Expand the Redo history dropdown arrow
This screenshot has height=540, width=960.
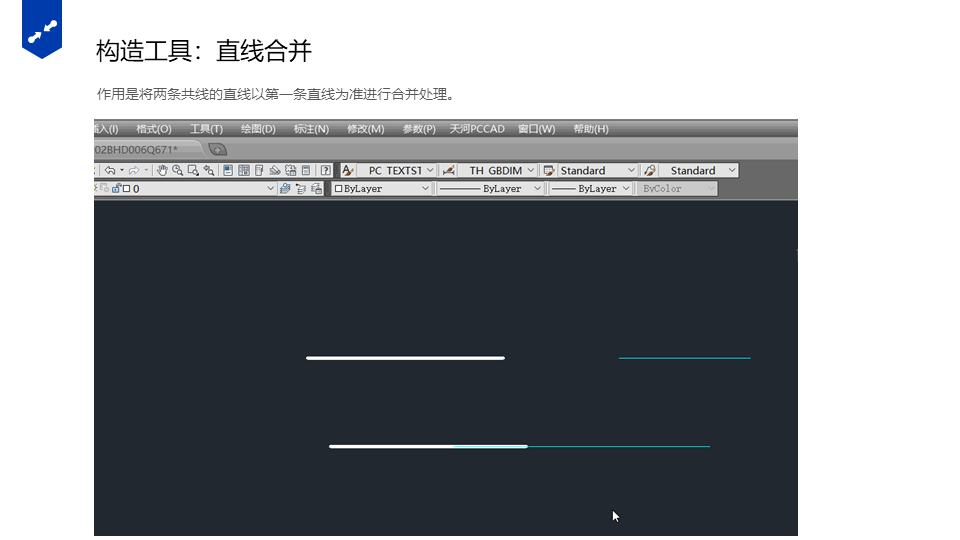click(146, 170)
